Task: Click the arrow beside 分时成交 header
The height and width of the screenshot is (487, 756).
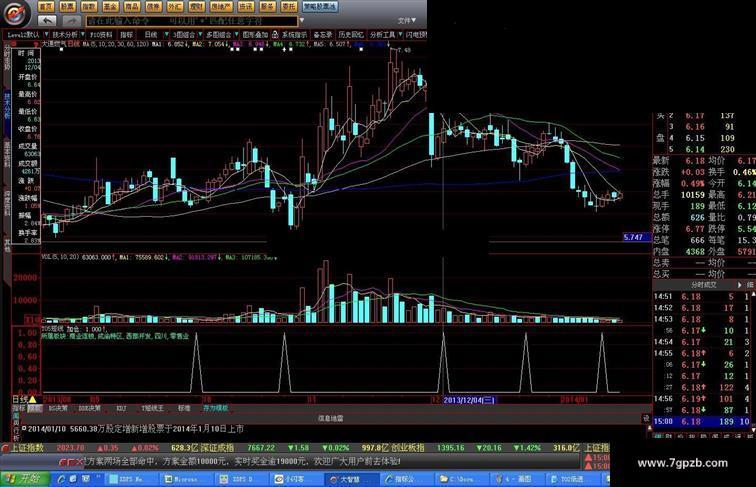Action: [740, 285]
